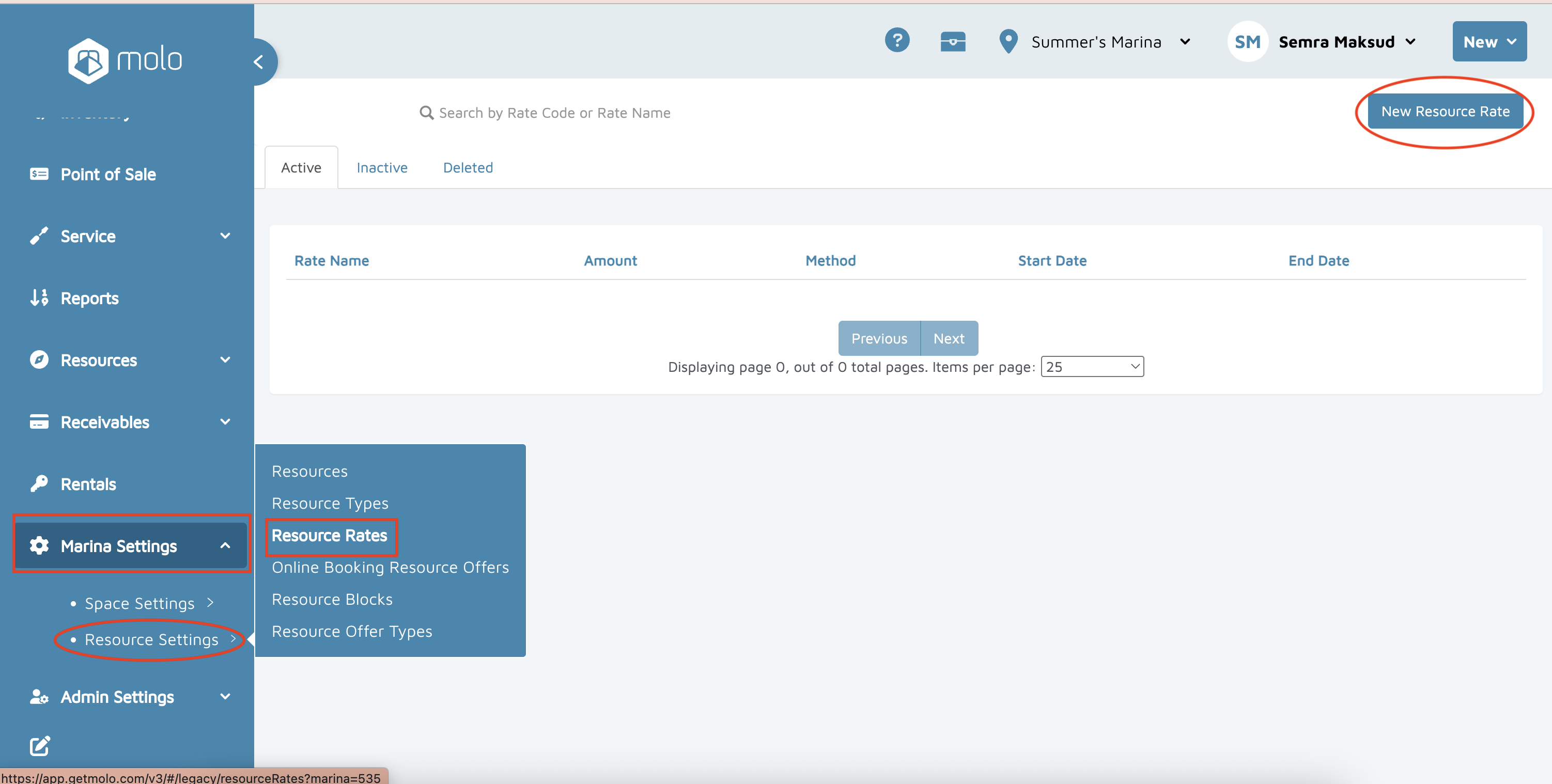This screenshot has width=1552, height=784.
Task: Open Point of Sale from the sidebar
Action: [x=108, y=174]
